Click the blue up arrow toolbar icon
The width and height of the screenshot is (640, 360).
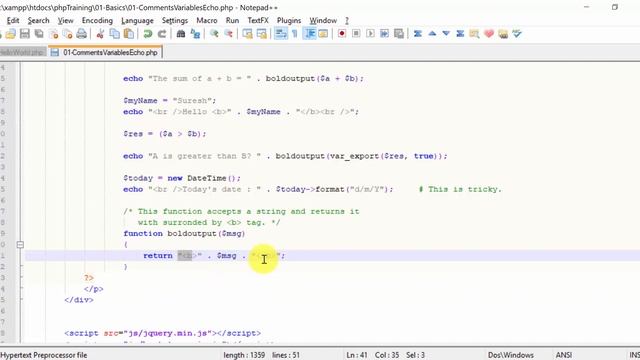coord(432,34)
